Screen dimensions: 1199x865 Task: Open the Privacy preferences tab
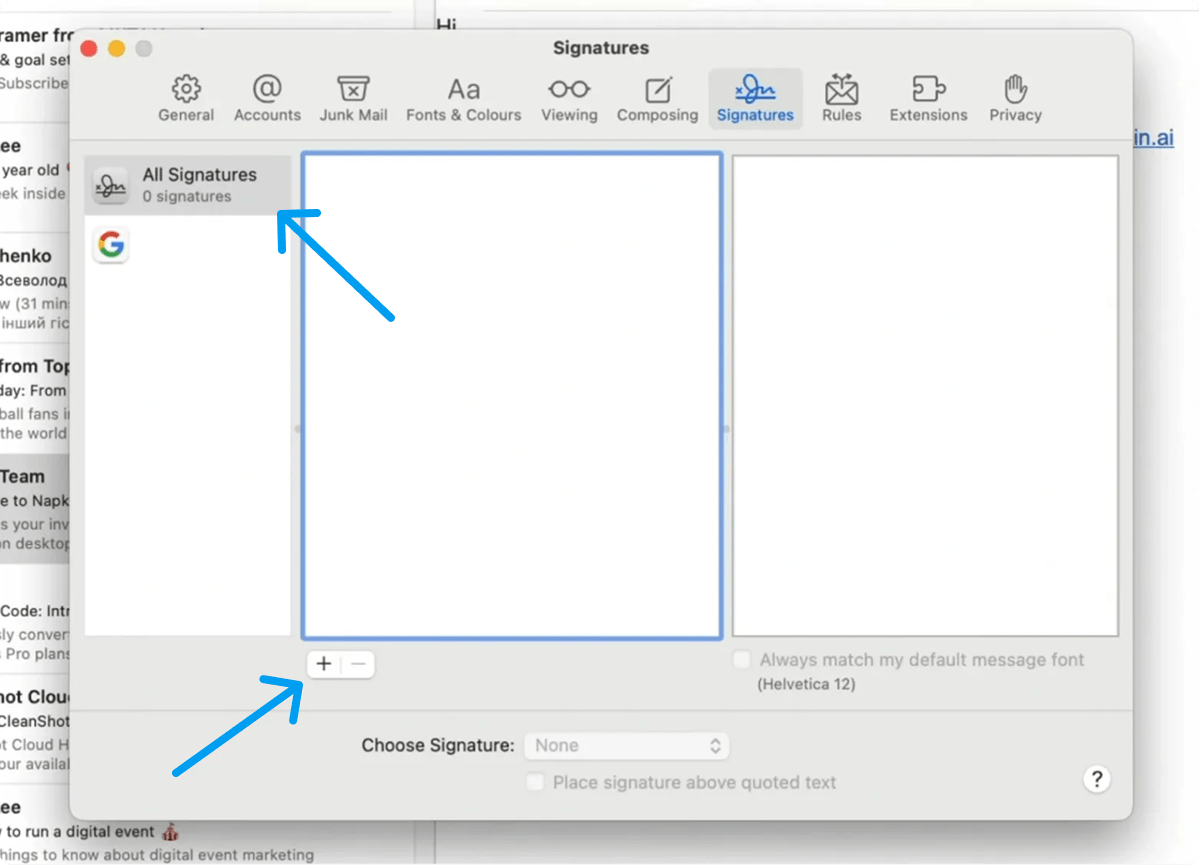1015,99
